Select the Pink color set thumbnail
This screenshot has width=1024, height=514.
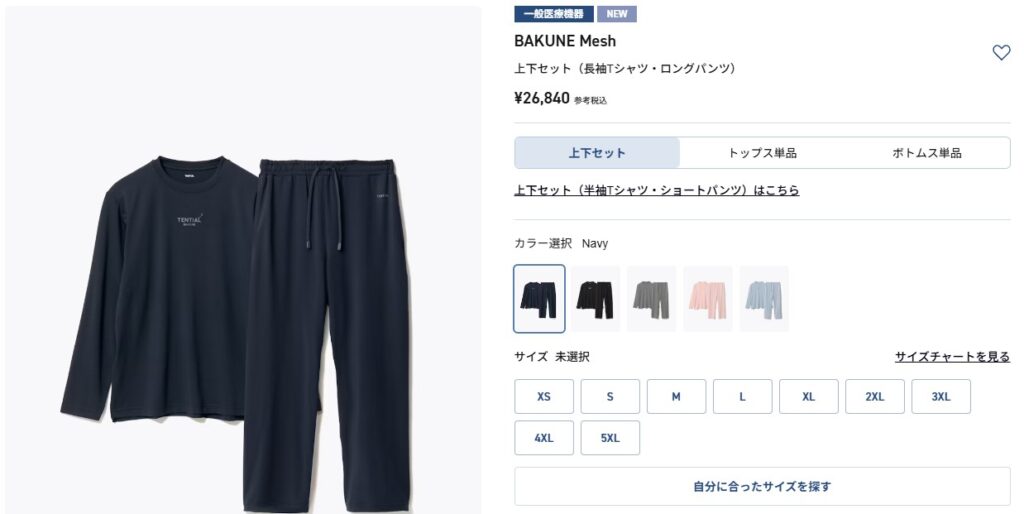[707, 298]
